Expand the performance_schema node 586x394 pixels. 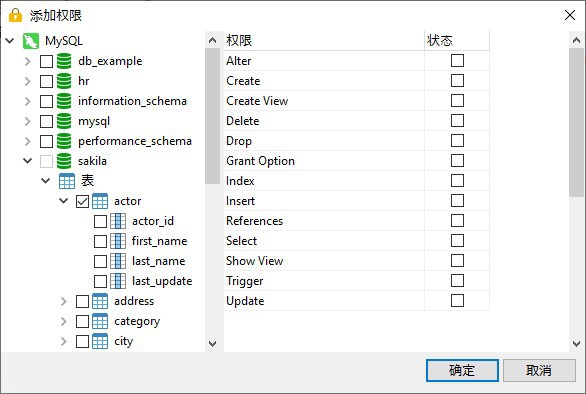28,141
